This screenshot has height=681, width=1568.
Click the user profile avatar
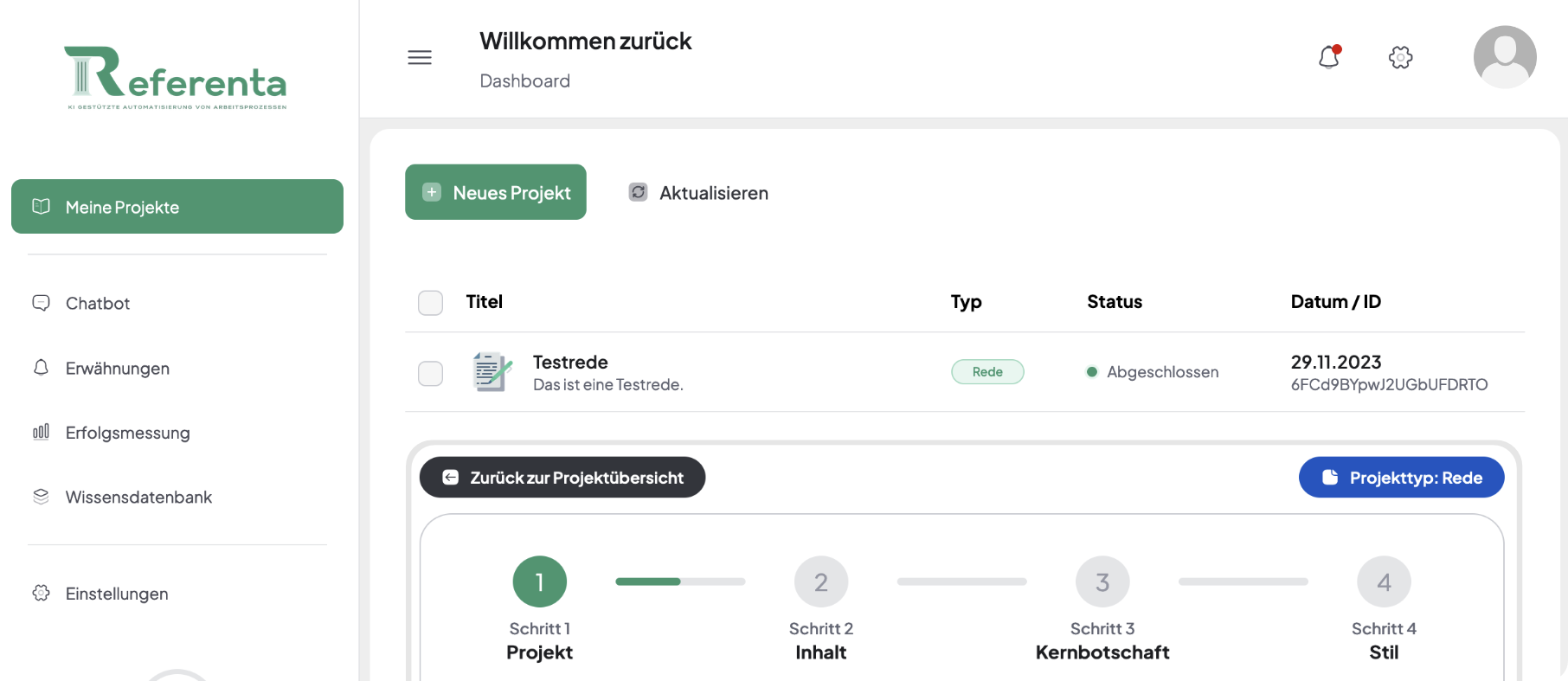point(1505,57)
